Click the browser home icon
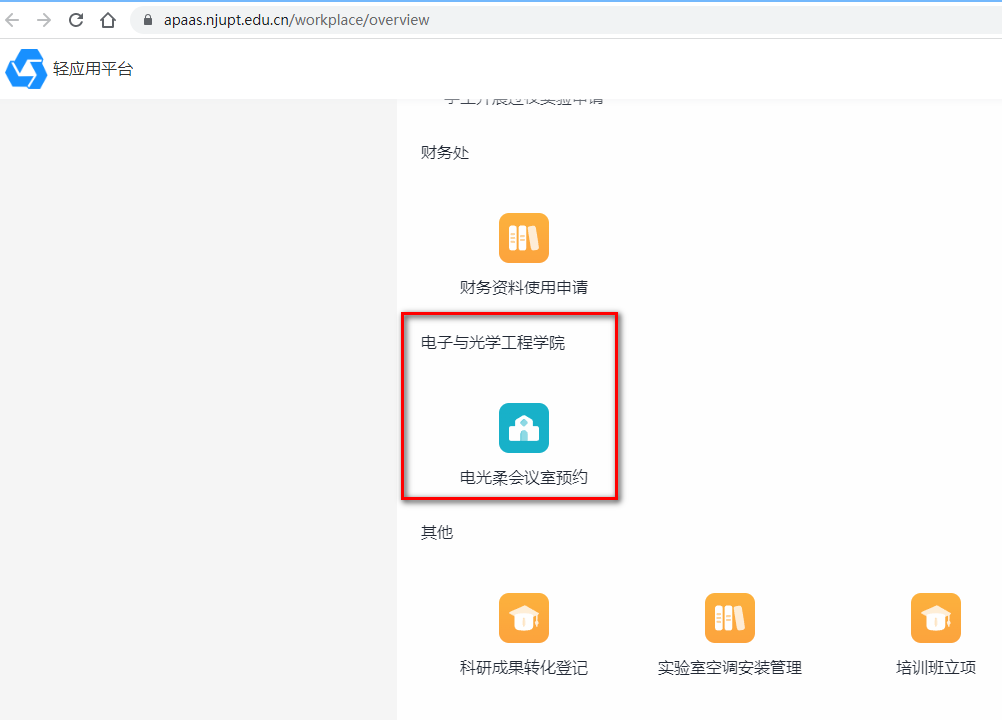 (108, 20)
